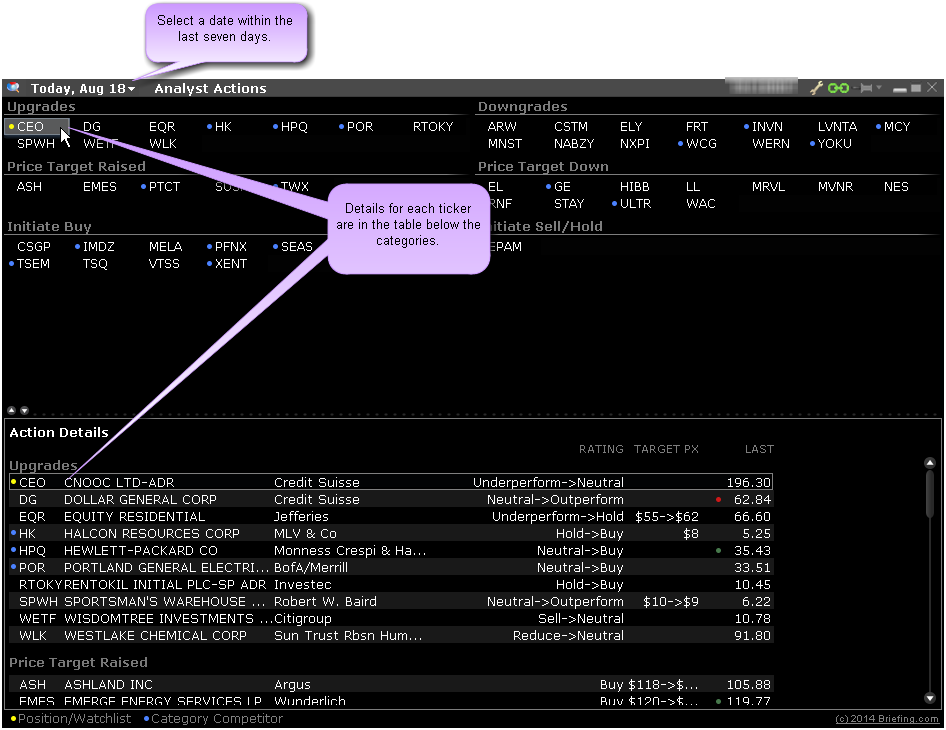Click the WESTLAKE CHEMICAL CORP details row

click(391, 635)
